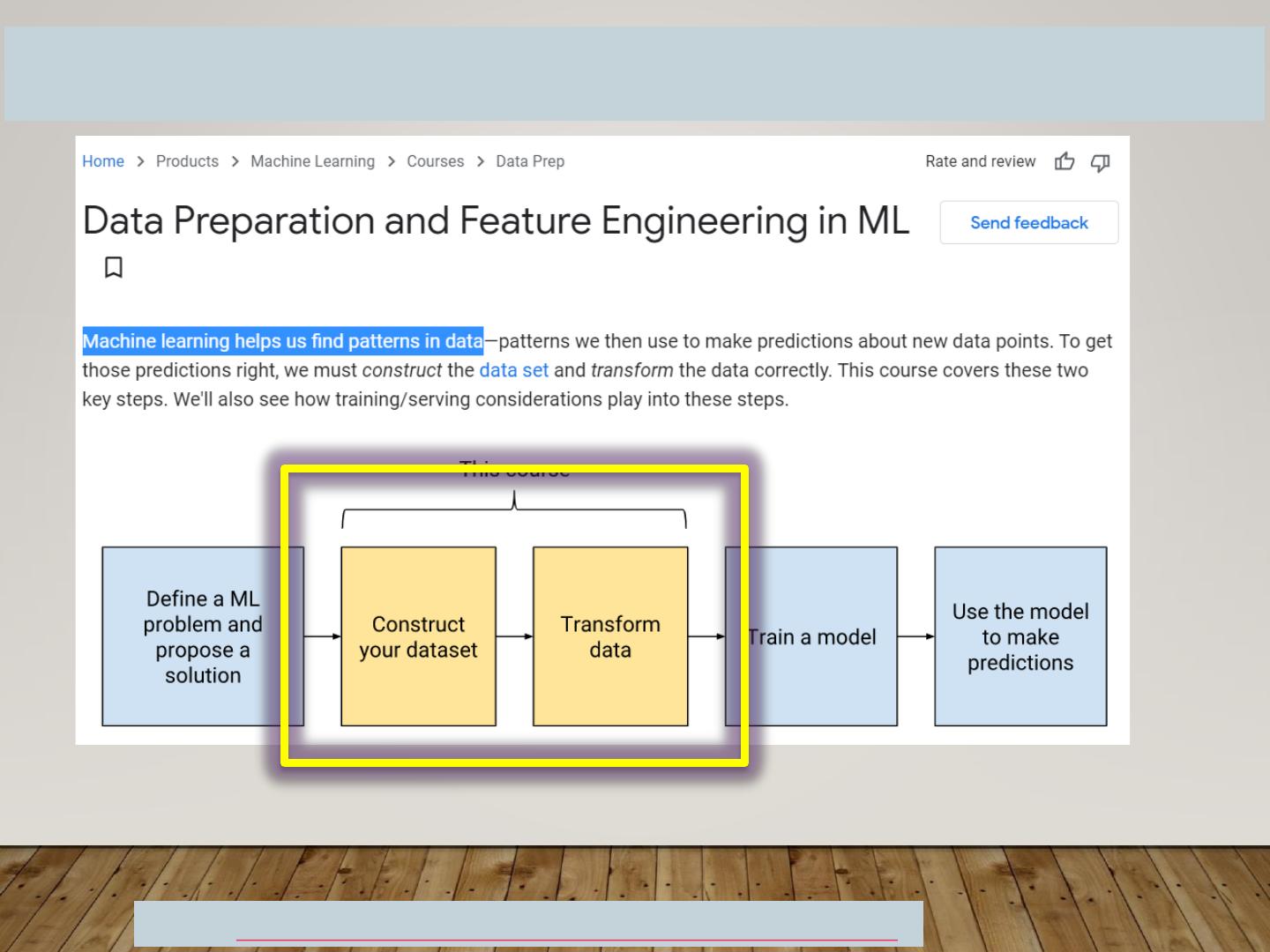This screenshot has height=952, width=1270.
Task: Click the "Train a model" diagram box
Action: click(811, 636)
